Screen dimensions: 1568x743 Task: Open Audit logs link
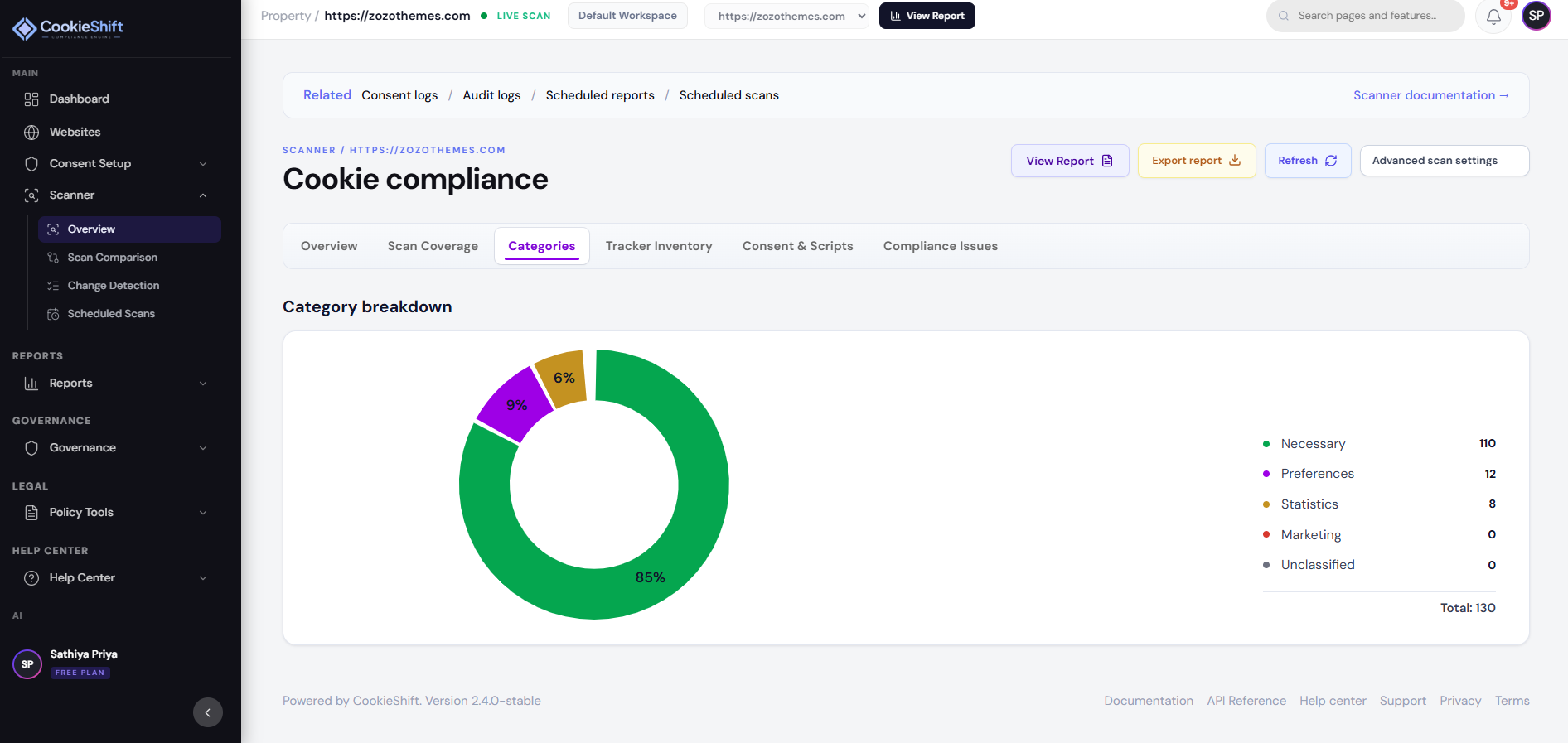pos(492,95)
